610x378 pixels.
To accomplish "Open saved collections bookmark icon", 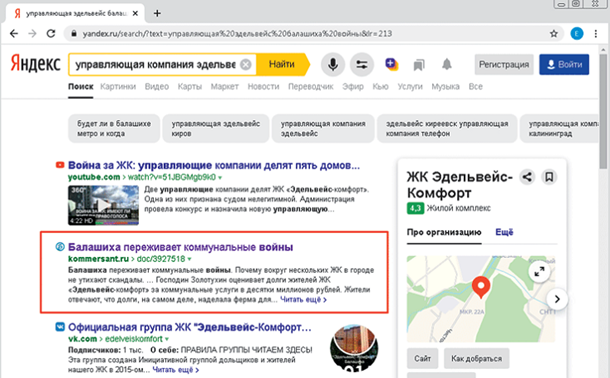I will pyautogui.click(x=419, y=65).
